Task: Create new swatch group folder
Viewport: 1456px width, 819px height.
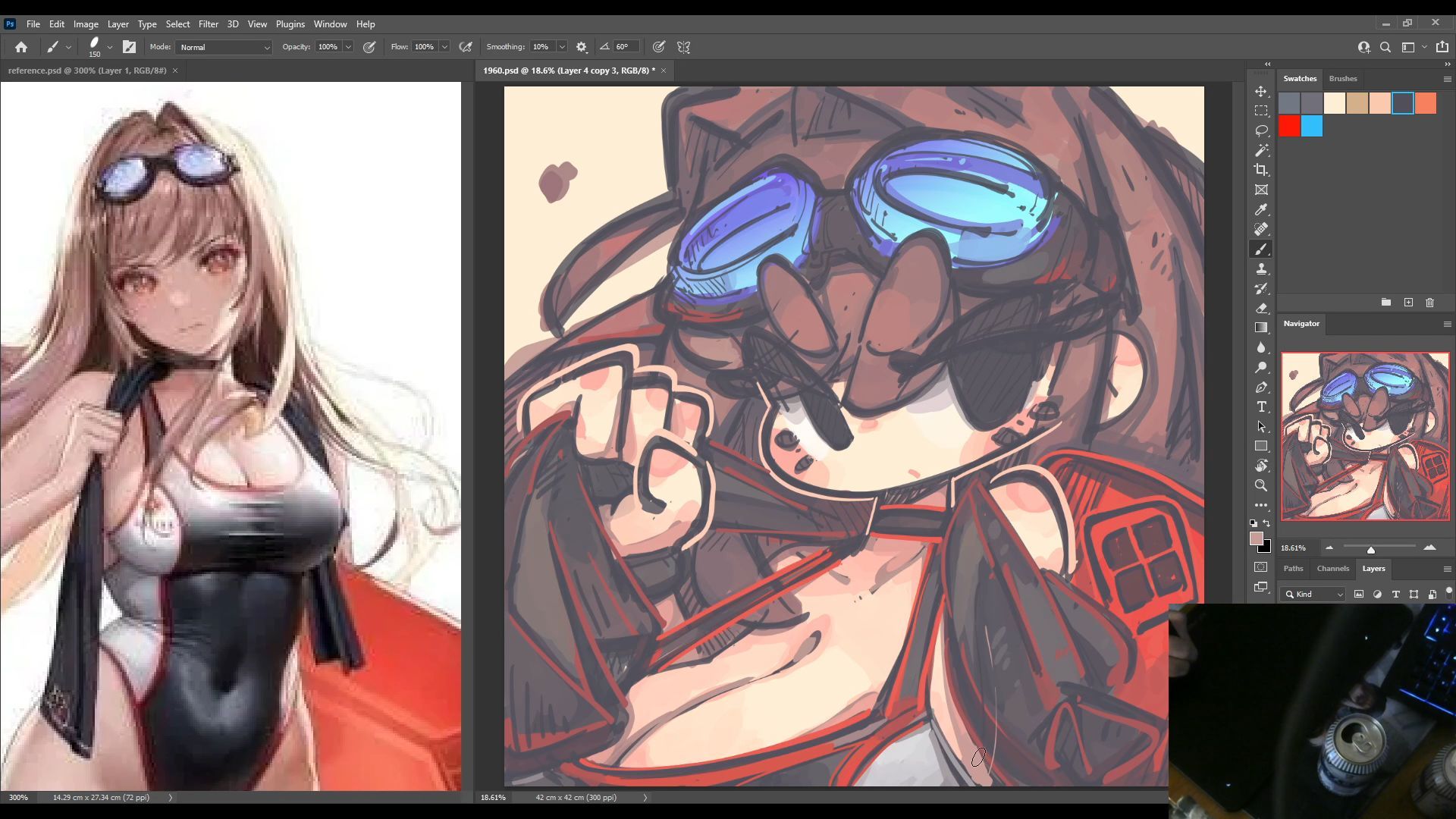Action: point(1385,303)
